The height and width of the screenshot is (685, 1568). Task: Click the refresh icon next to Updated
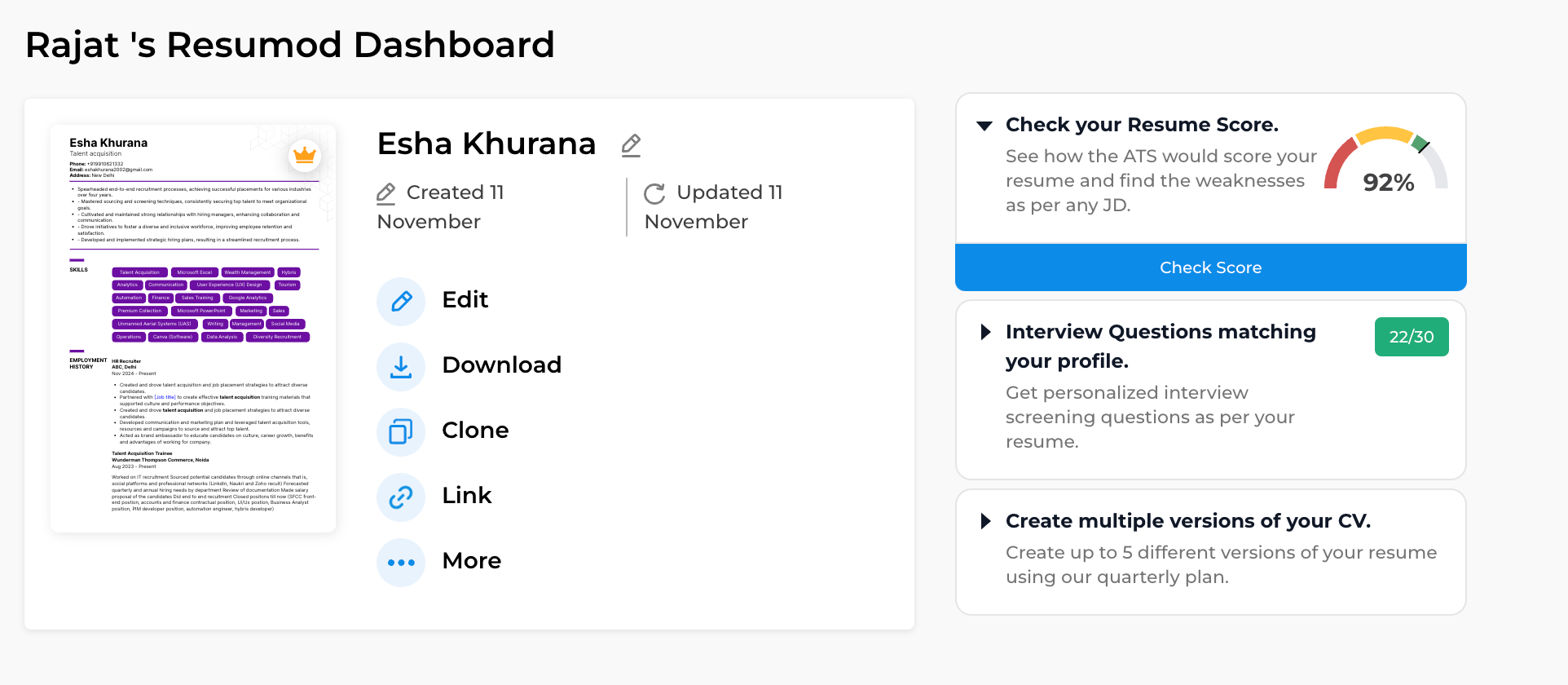[654, 193]
